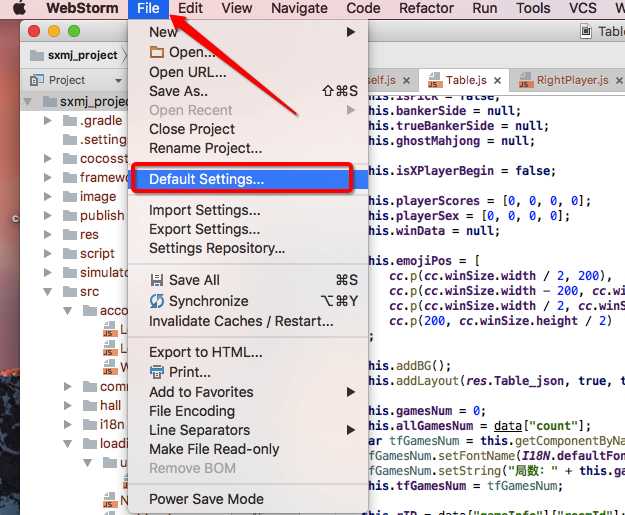Click the code line this.bankerSide = null
The width and height of the screenshot is (625, 515).
coord(444,111)
